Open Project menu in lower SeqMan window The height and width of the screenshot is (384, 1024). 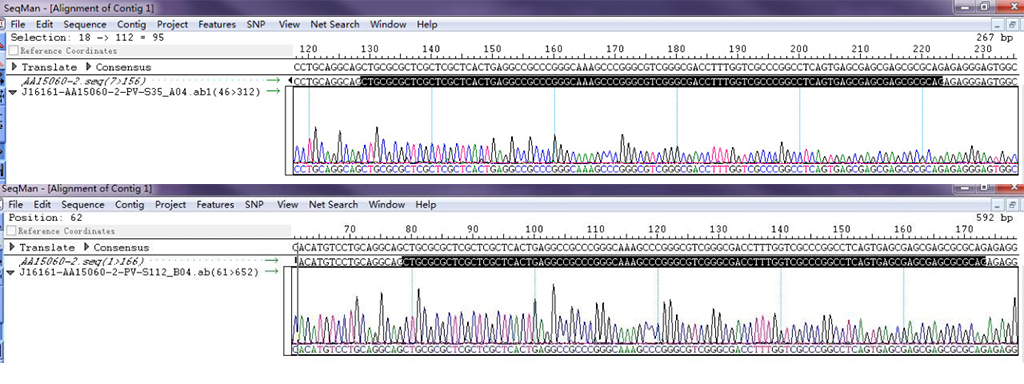click(171, 204)
